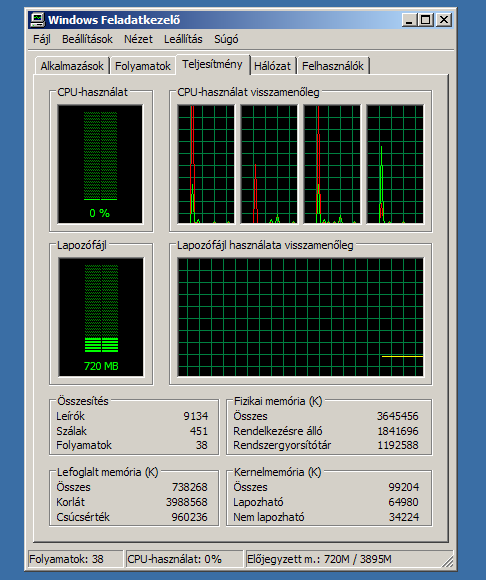This screenshot has height=580, width=486.
Task: Switch to the Hálózat tab
Action: point(273,66)
